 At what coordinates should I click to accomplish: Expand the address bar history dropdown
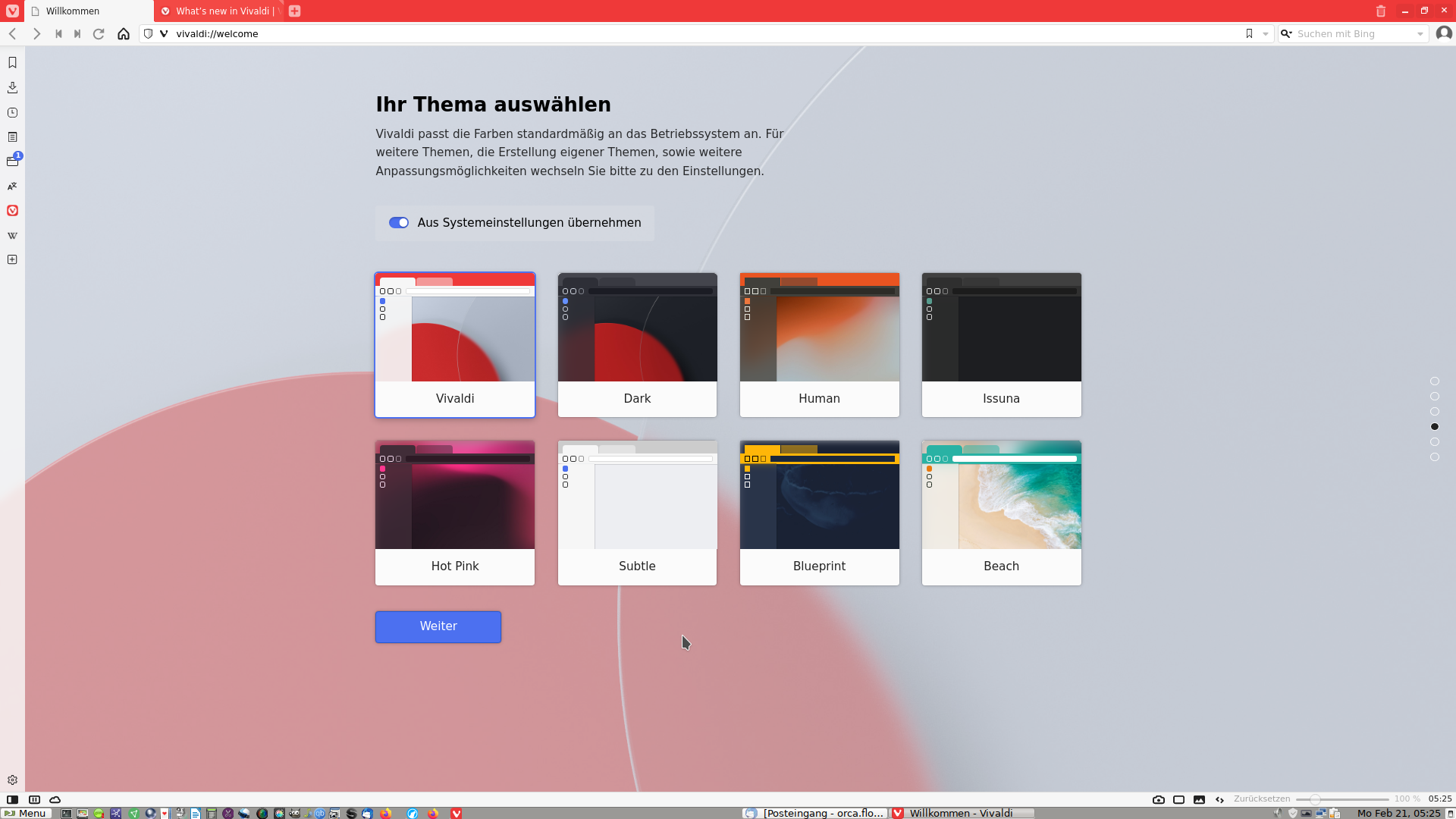pos(1265,34)
